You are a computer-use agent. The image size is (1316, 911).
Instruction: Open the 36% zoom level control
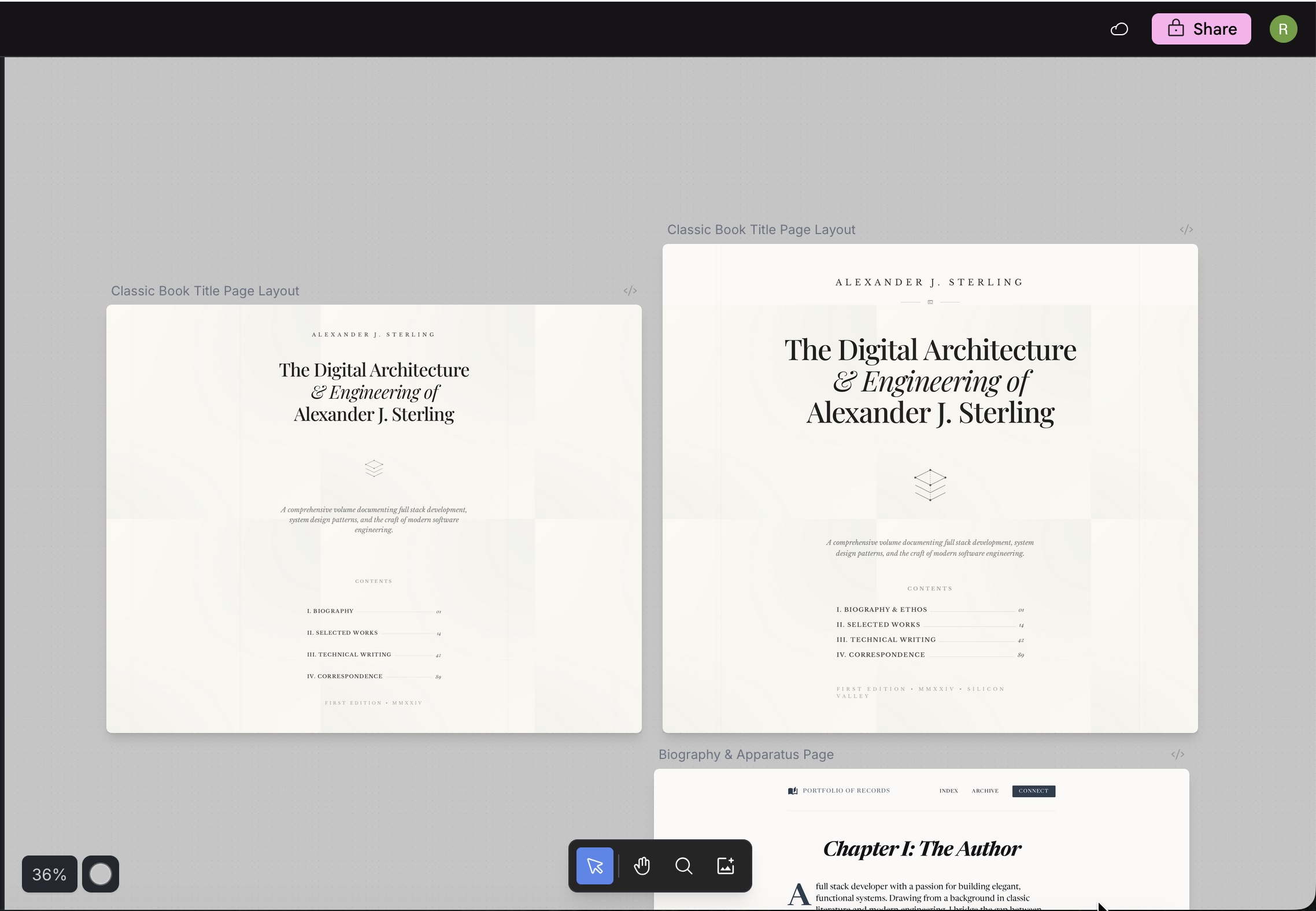[49, 873]
